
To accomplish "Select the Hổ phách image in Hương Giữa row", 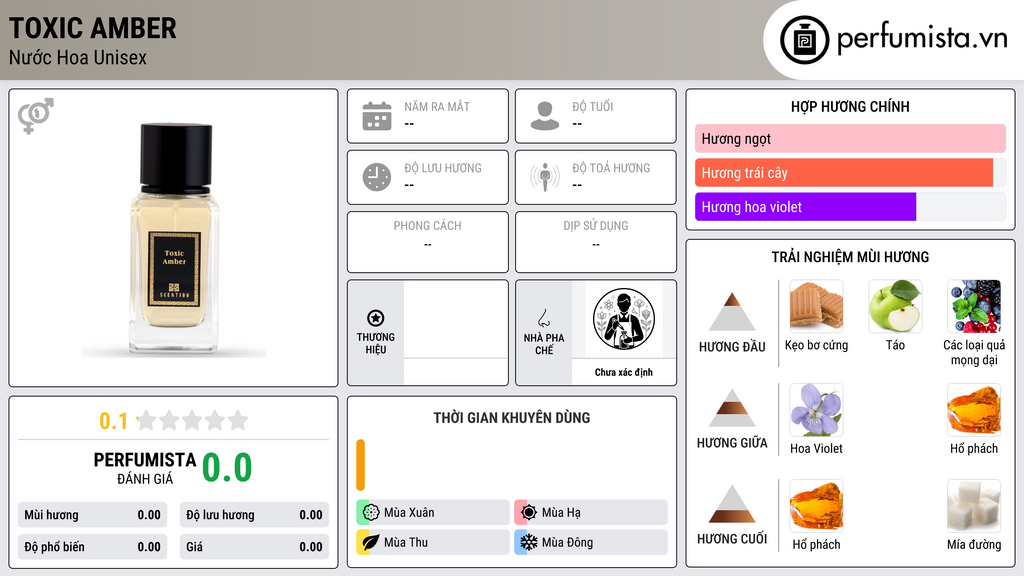I will point(974,409).
